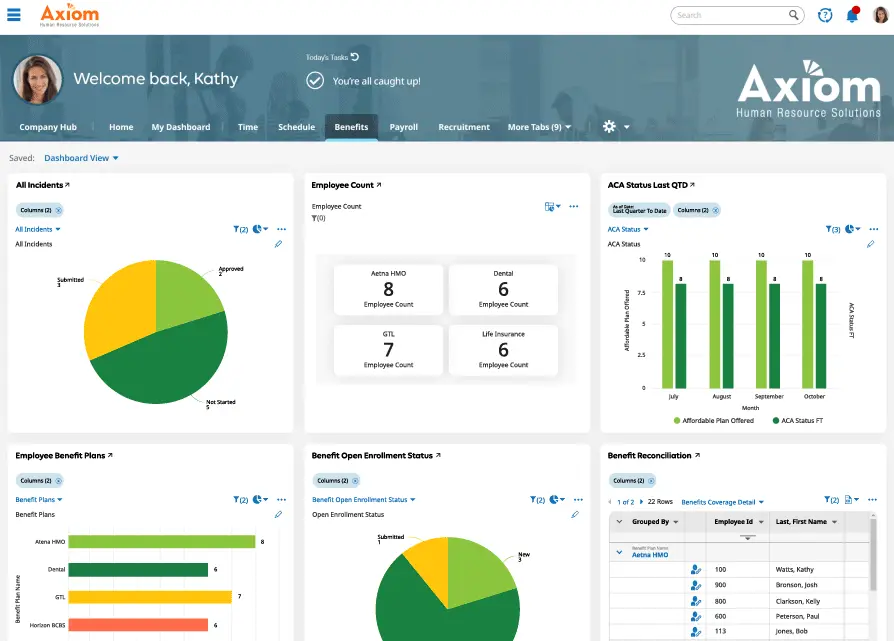Change chart type in ACA Status widget
Screen dimensions: 894x641
(852, 229)
